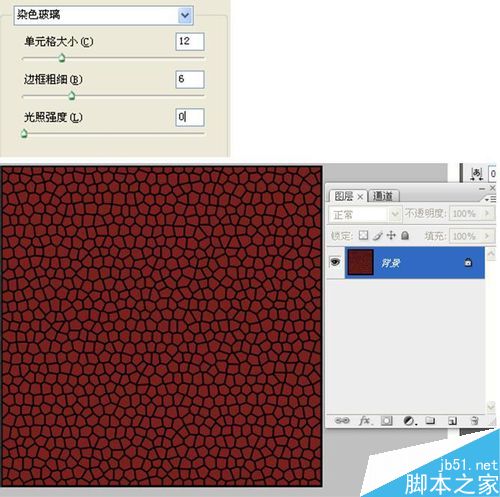Create new adjustment layer icon

[409, 421]
